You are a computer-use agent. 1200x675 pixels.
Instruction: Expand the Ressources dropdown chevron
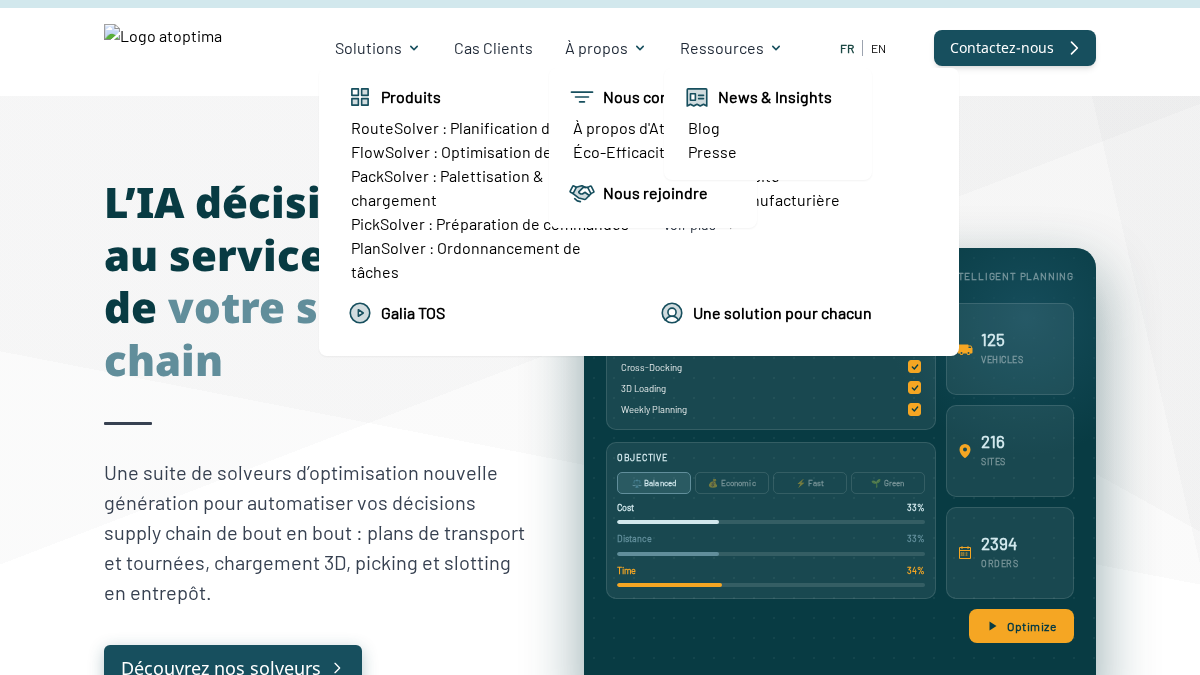[x=776, y=48]
